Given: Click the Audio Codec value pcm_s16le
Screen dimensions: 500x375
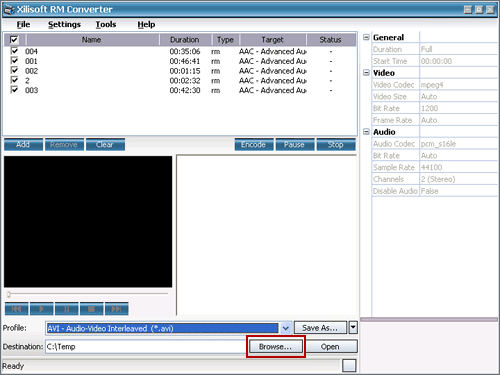Looking at the screenshot, I should [459, 144].
